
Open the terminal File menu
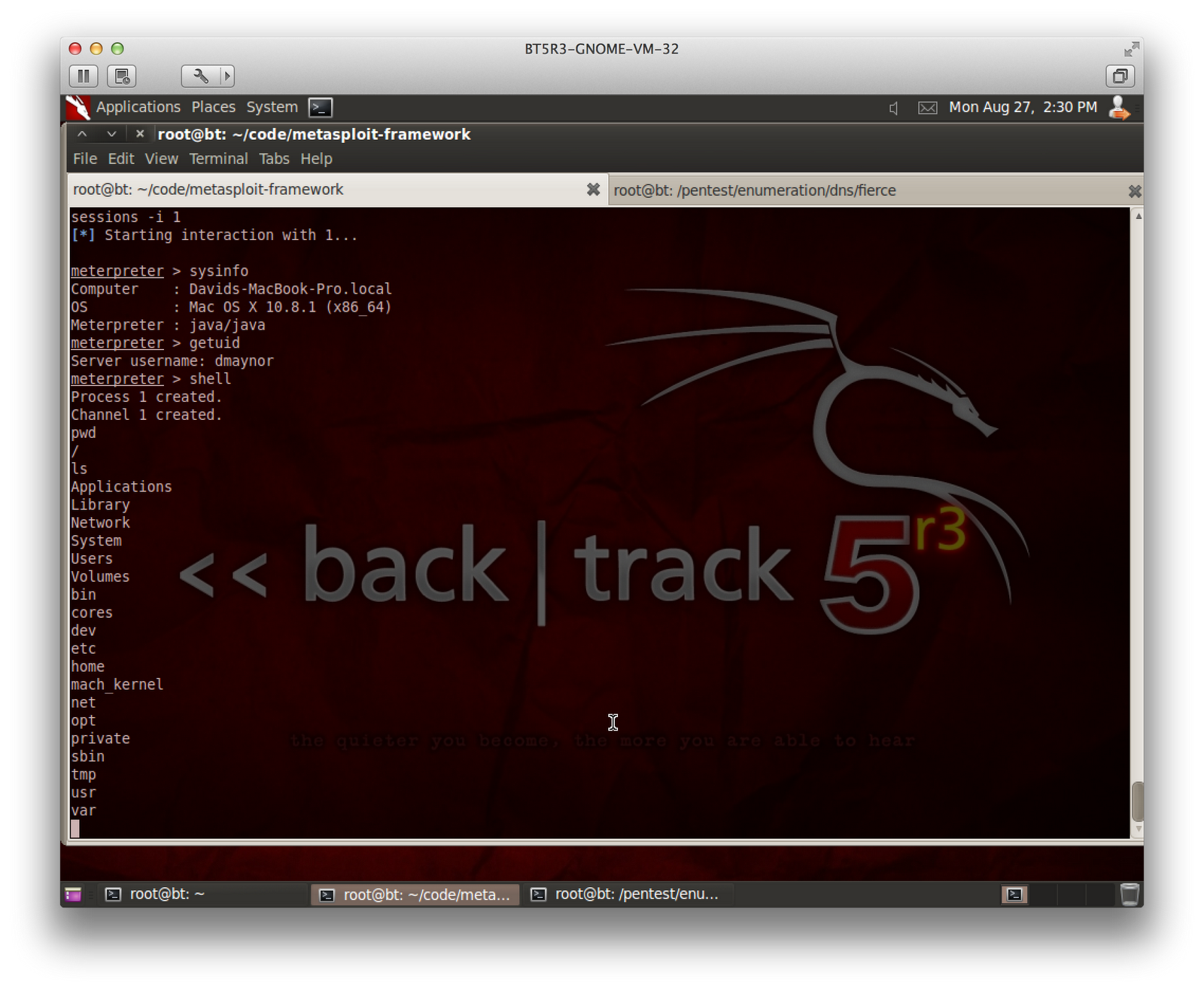[x=85, y=159]
